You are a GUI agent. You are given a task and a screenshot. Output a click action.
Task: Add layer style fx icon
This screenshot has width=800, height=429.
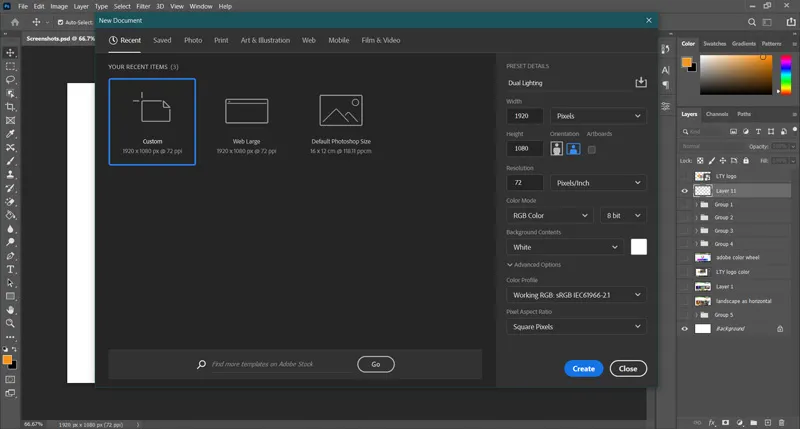(x=712, y=422)
